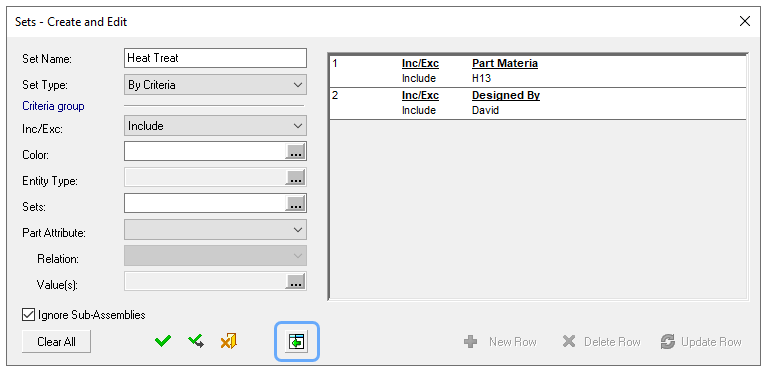The width and height of the screenshot is (767, 372).
Task: Click the Designed By column header
Action: (506, 95)
